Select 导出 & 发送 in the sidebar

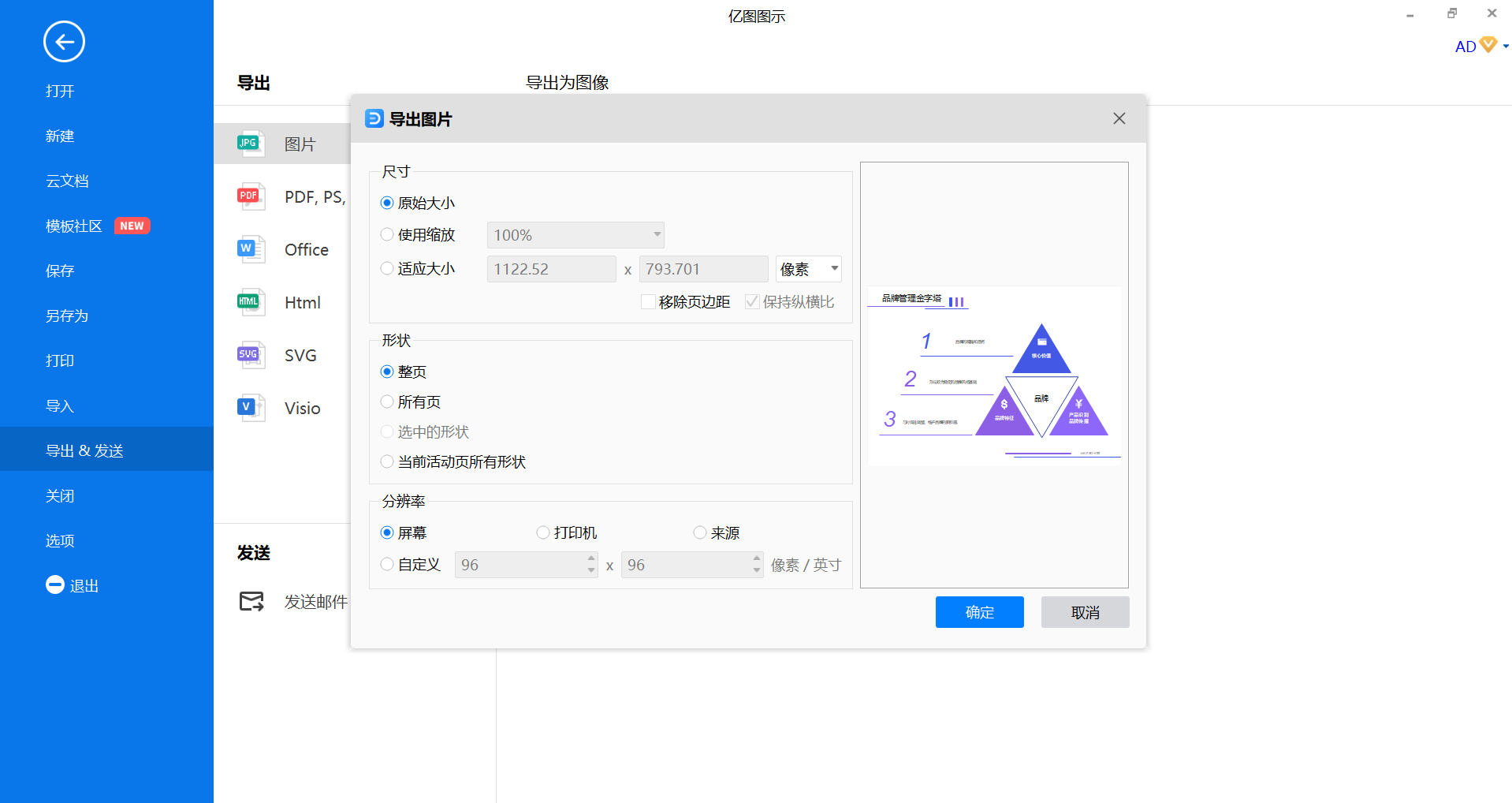pyautogui.click(x=106, y=450)
